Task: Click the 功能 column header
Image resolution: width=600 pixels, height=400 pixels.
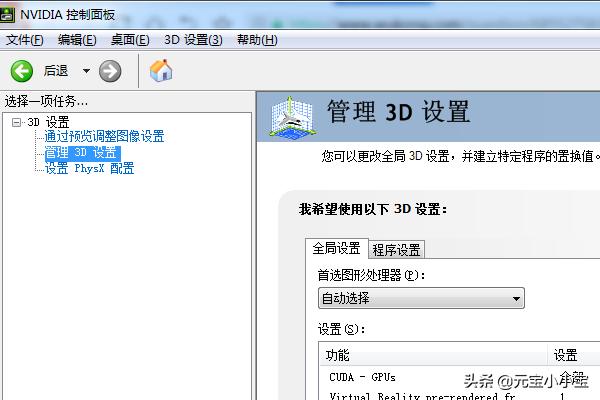Action: [433, 355]
